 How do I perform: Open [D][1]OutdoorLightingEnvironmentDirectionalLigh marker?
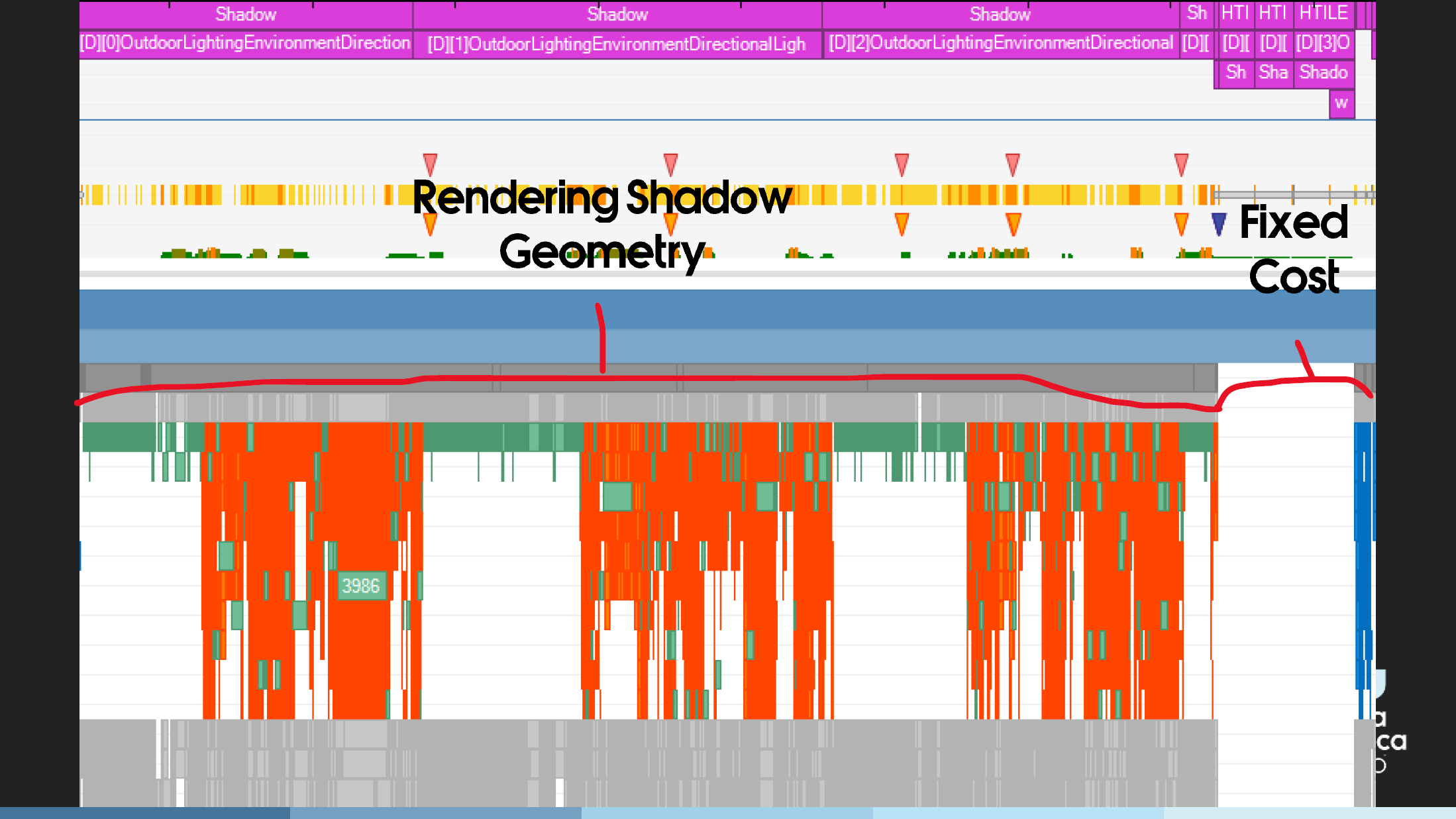[x=617, y=44]
